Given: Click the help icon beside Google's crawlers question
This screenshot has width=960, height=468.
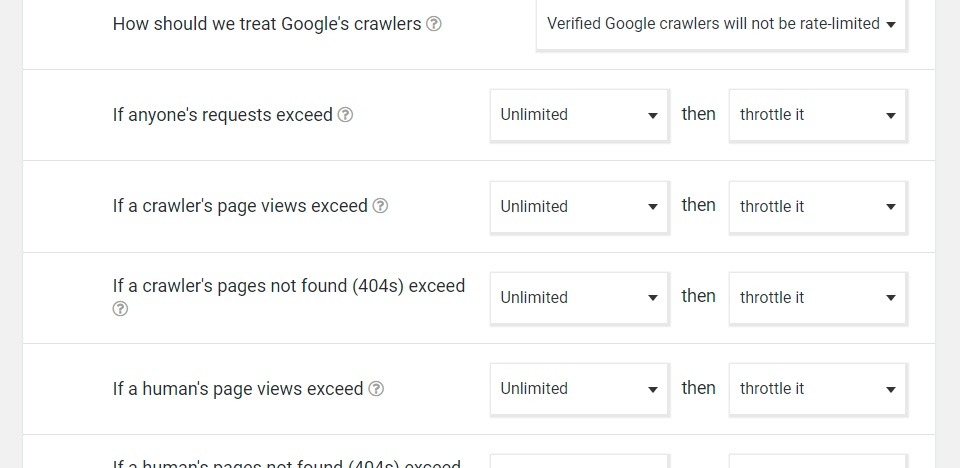Looking at the screenshot, I should pos(433,24).
